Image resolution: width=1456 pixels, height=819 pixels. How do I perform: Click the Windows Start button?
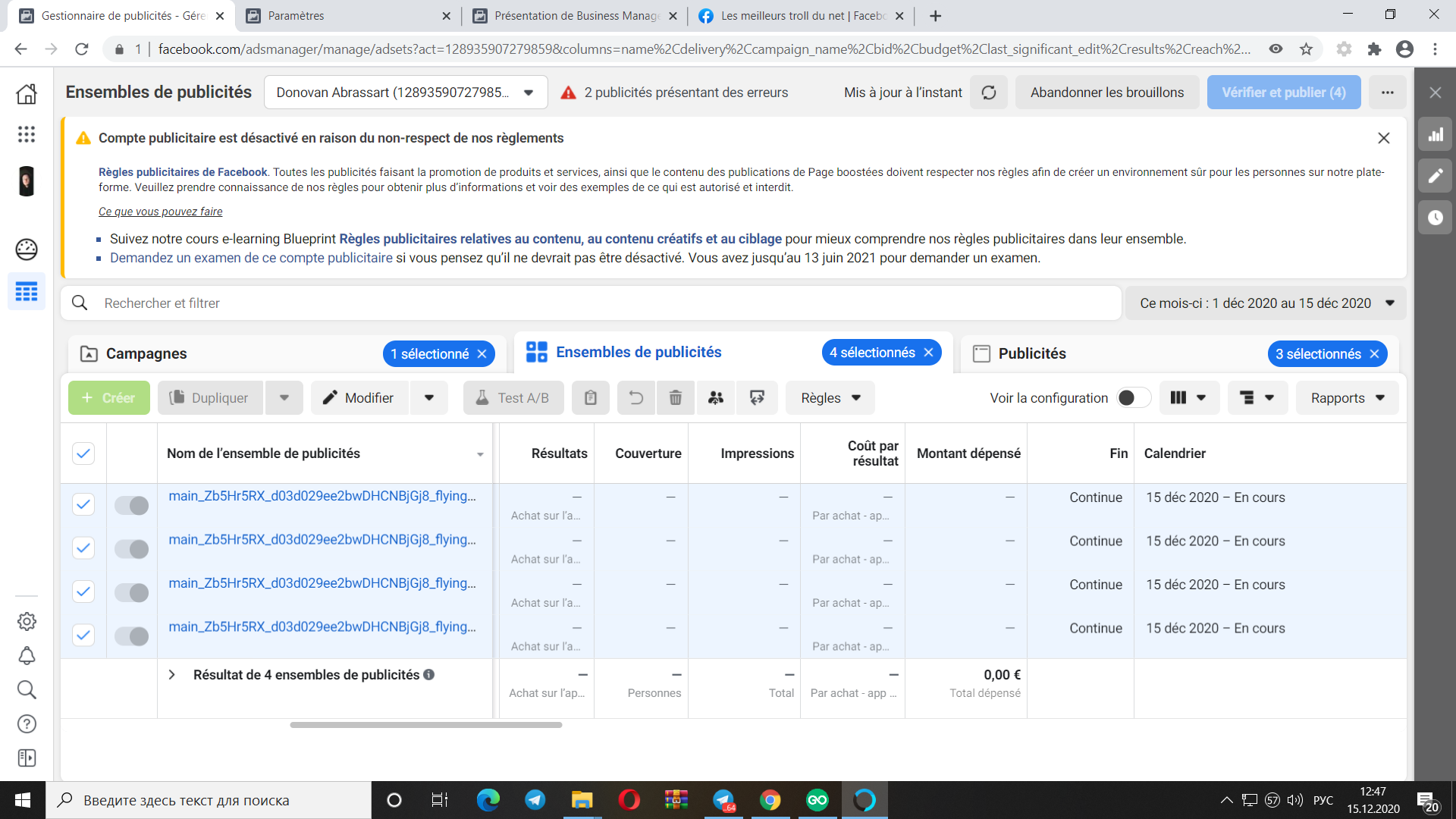coord(23,800)
